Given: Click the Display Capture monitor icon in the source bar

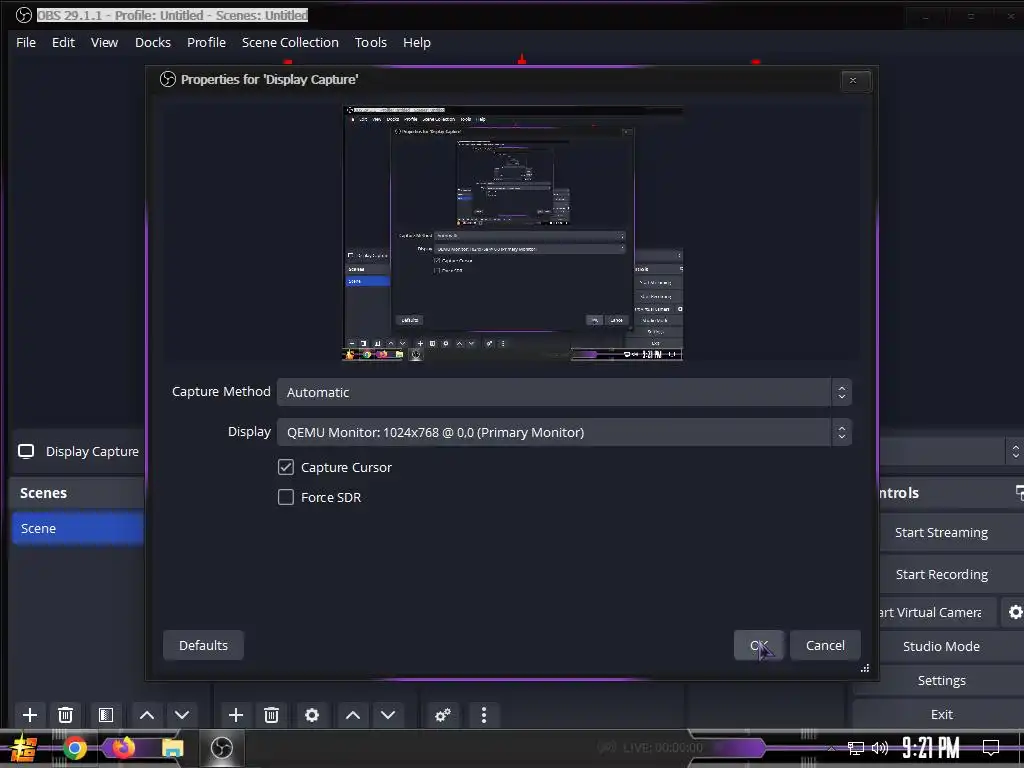Looking at the screenshot, I should (x=26, y=451).
